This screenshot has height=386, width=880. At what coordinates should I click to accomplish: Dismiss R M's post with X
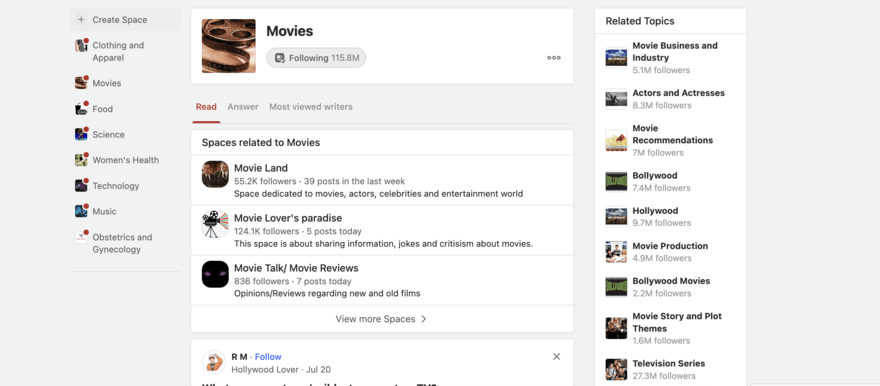tap(556, 356)
